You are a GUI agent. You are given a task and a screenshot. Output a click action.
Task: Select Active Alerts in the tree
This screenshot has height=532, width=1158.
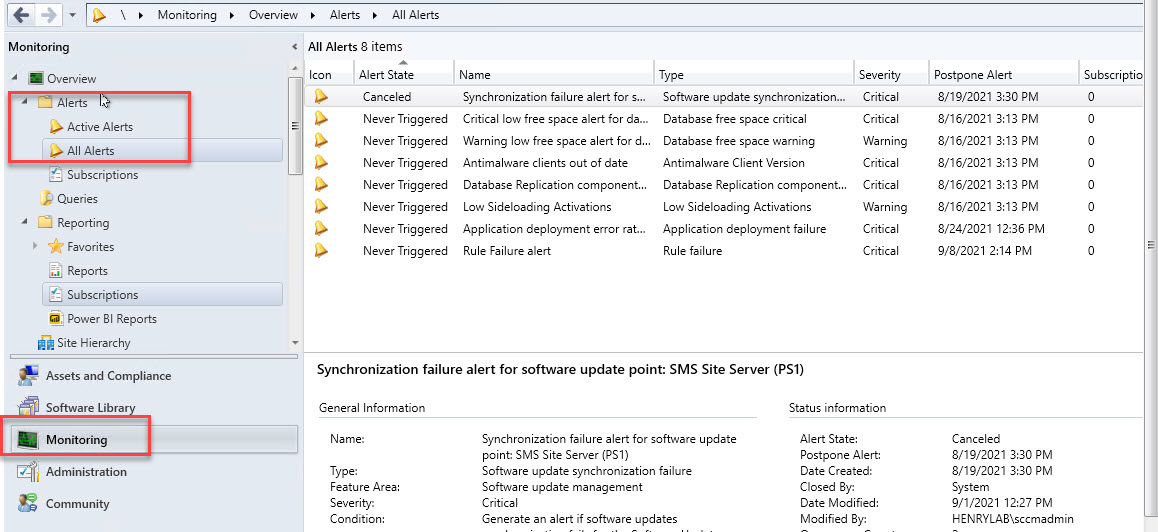[99, 127]
